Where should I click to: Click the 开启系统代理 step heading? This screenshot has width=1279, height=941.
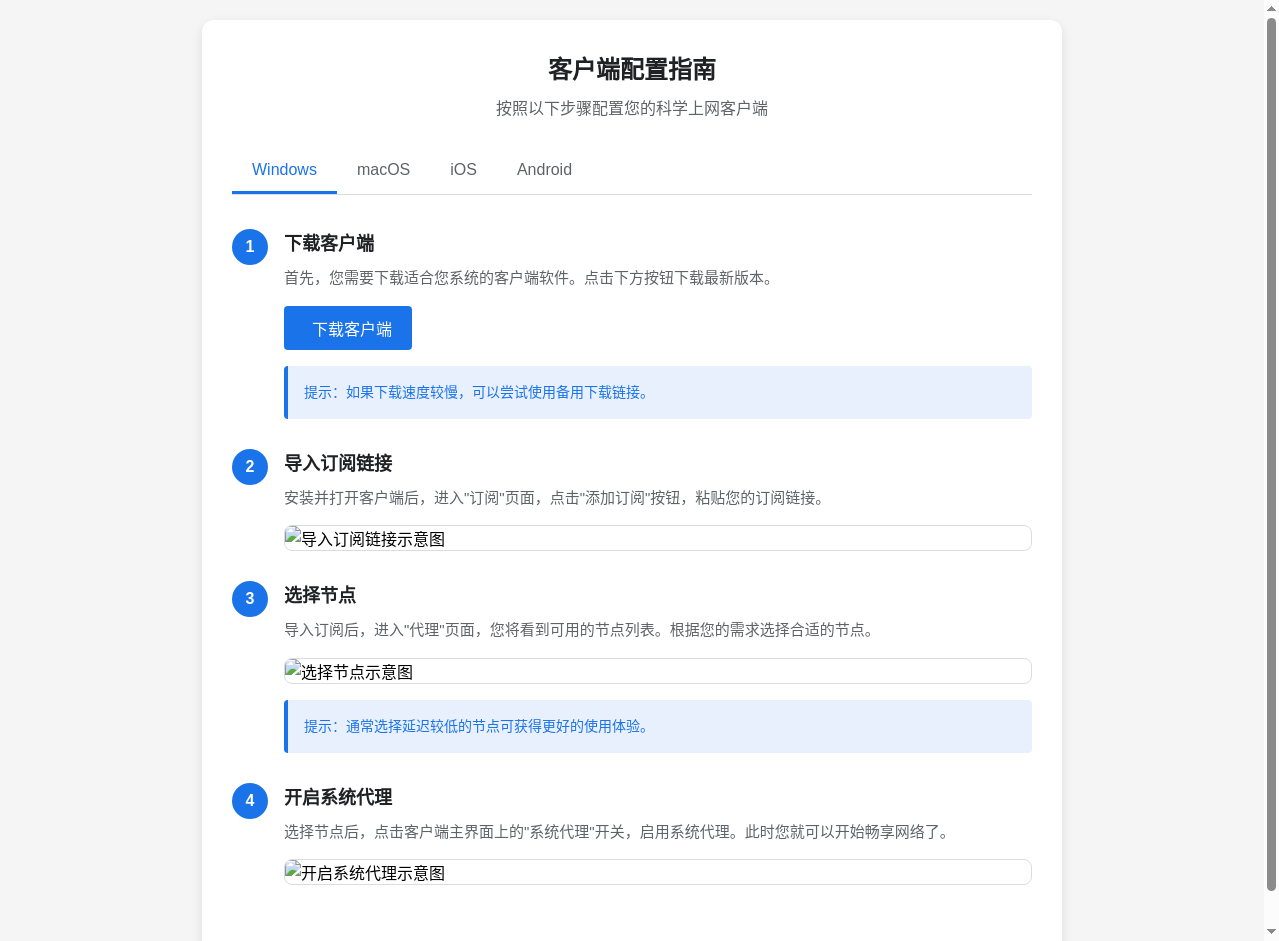click(337, 798)
